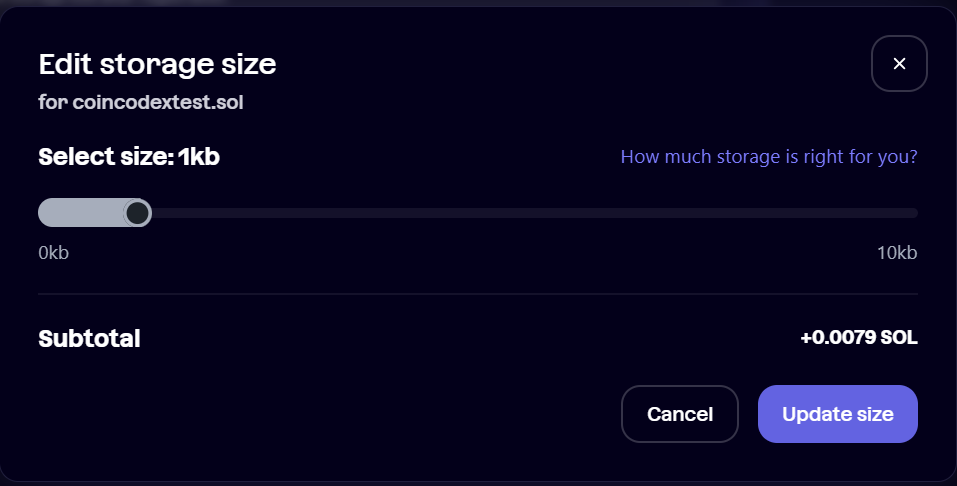Confirm with the Update size button
The image size is (957, 486).
pos(837,414)
